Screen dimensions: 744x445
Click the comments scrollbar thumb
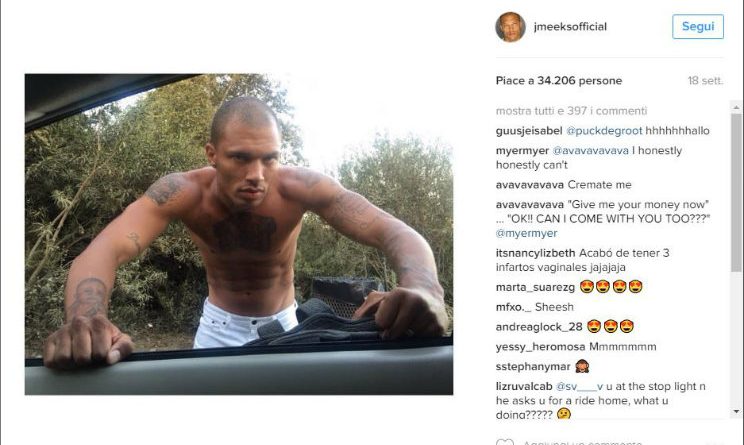736,192
